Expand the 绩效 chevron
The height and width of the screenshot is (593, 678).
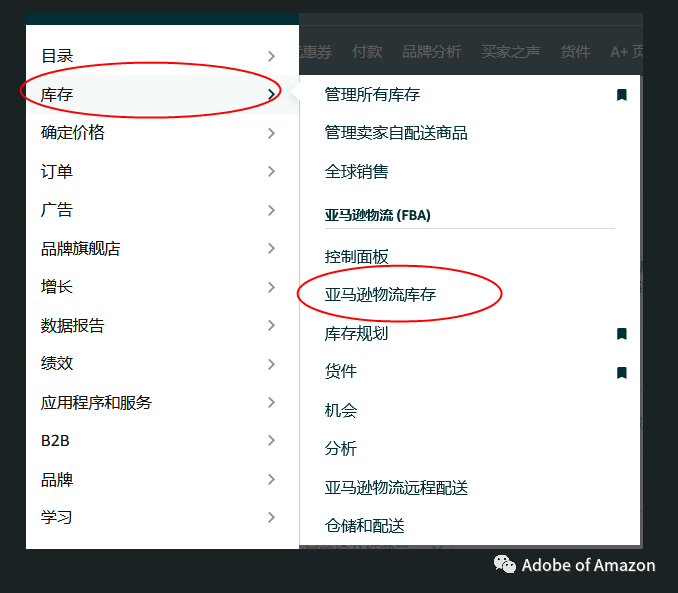(x=271, y=364)
